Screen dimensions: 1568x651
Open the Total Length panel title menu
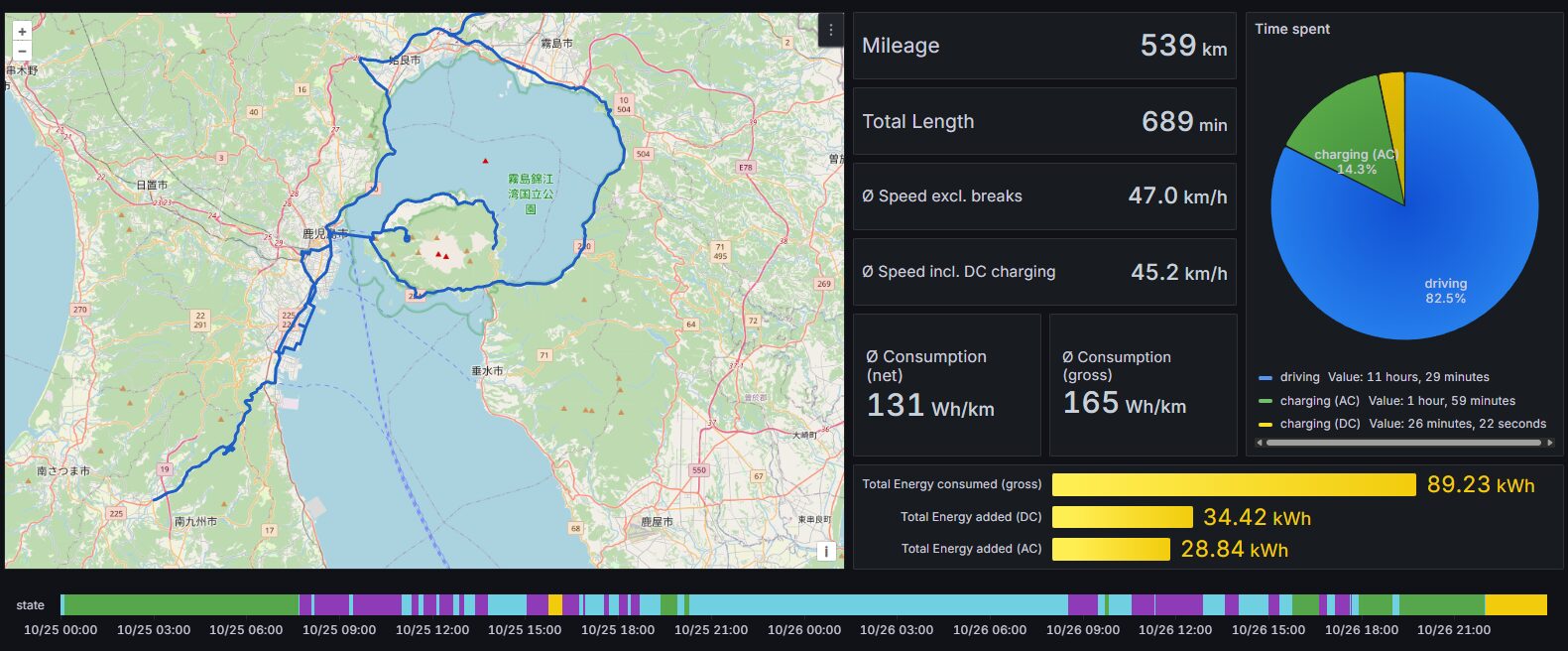click(x=917, y=122)
